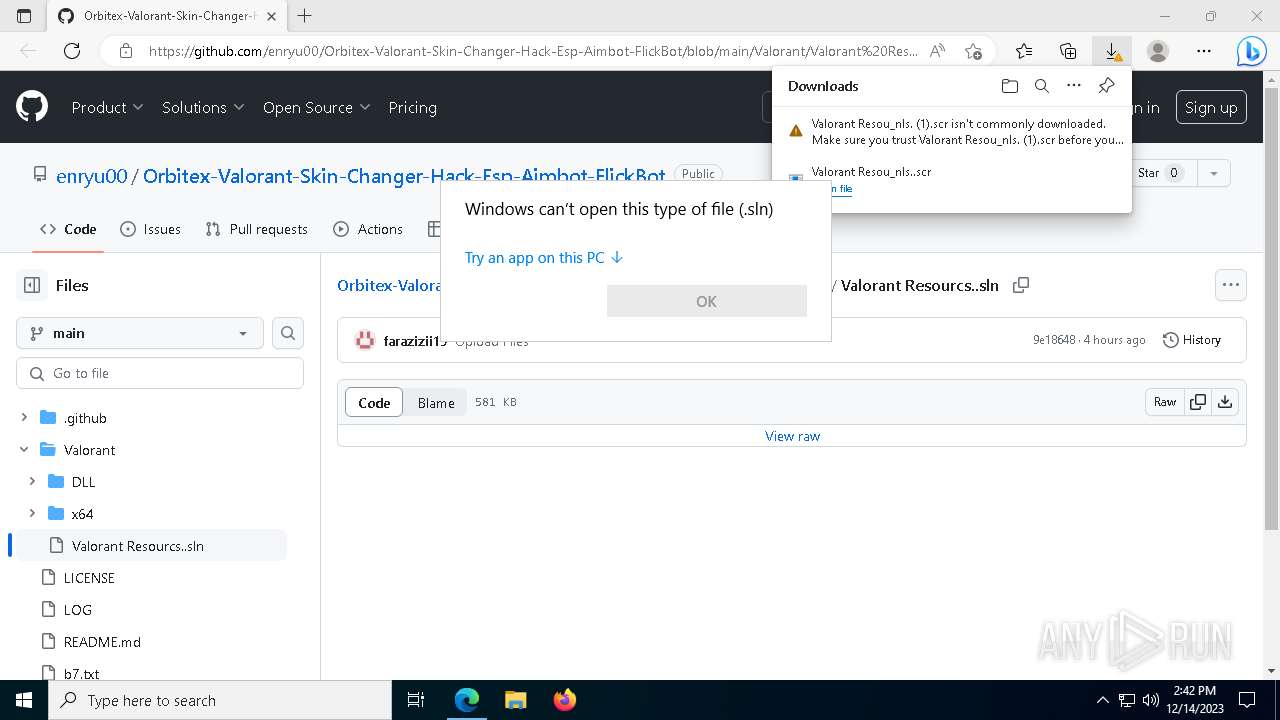Screen dimensions: 1280x720
Task: Expand x64 folder in tree
Action: tap(32, 514)
